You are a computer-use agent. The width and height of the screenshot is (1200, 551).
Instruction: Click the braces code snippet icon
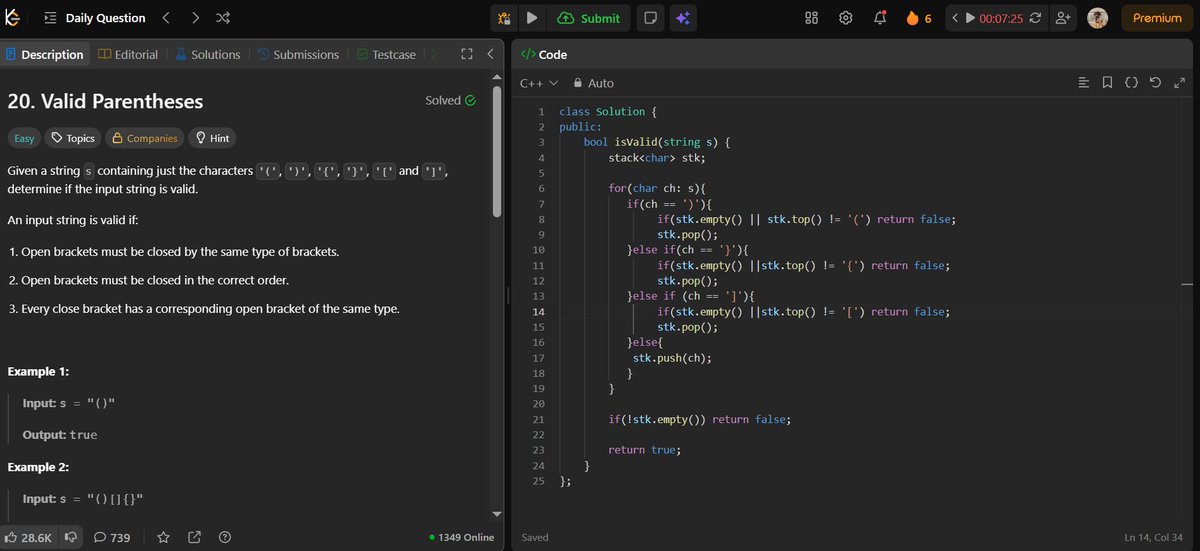1131,83
